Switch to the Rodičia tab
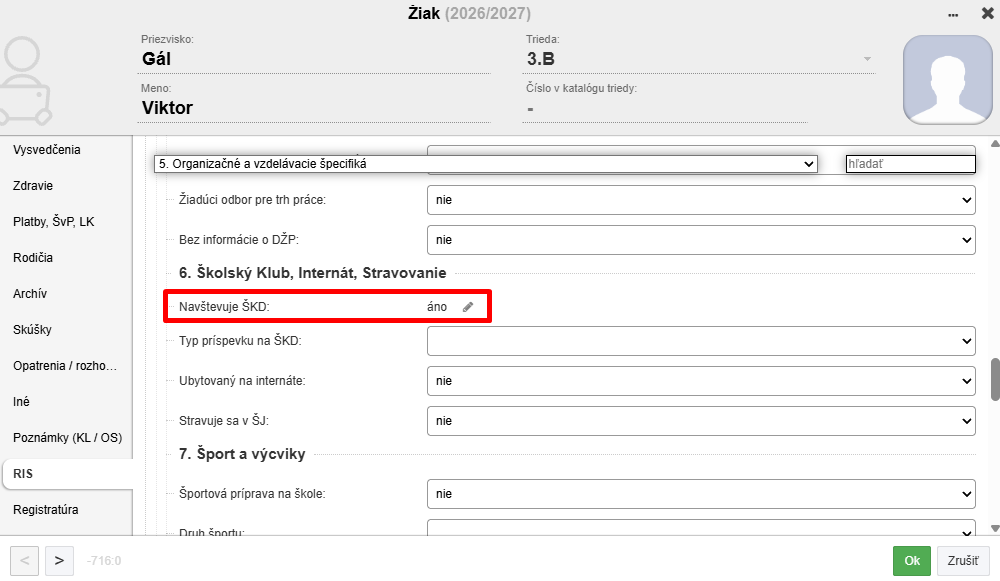Image resolution: width=1000 pixels, height=581 pixels. coord(33,258)
